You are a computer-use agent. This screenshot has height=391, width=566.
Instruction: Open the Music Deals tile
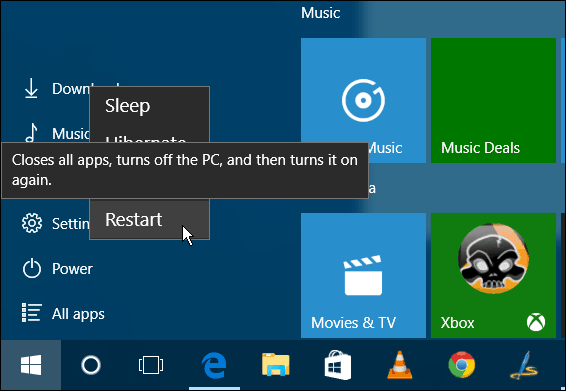[x=493, y=100]
